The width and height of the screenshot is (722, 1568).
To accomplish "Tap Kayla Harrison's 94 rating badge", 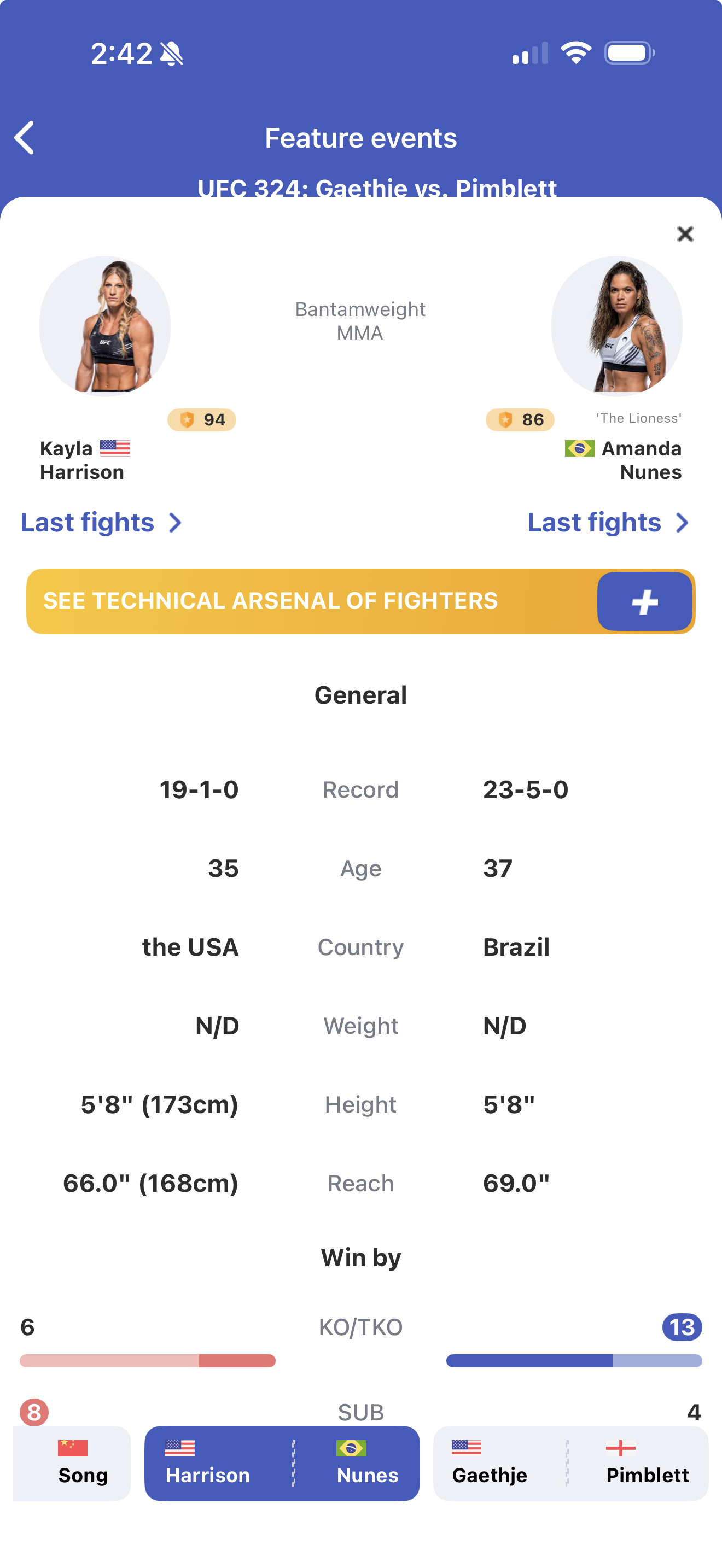I will pos(202,420).
